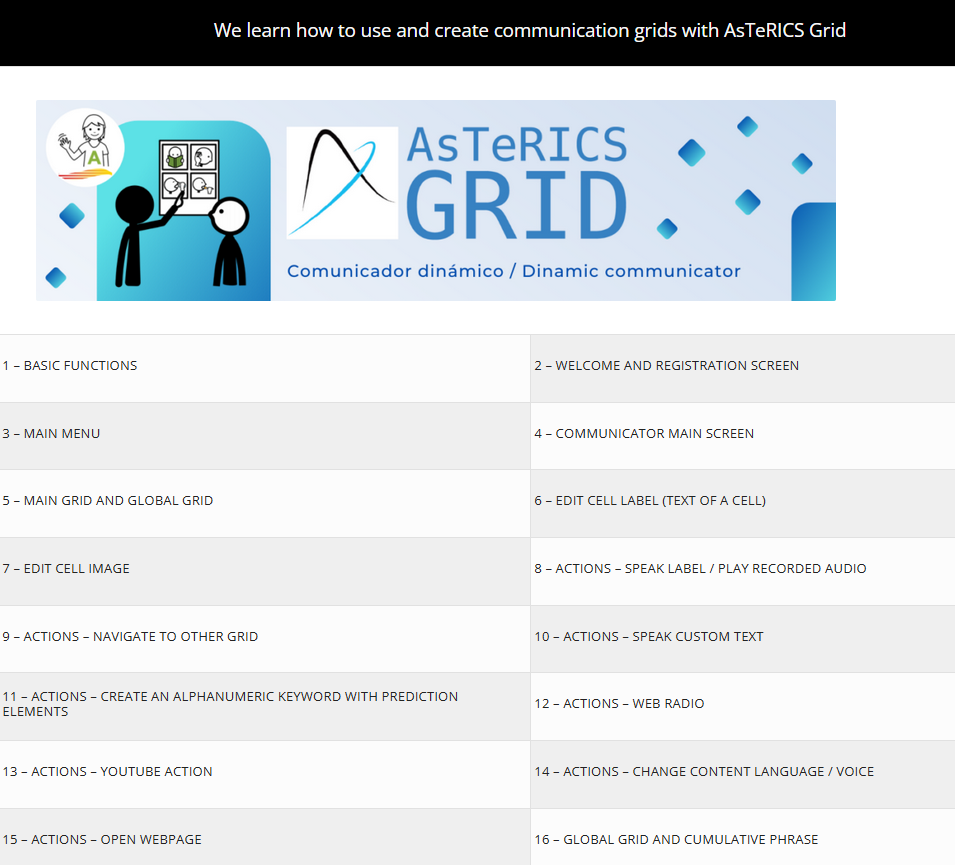Select the YouTube action tutorial
Image resolution: width=955 pixels, height=865 pixels.
tap(108, 771)
